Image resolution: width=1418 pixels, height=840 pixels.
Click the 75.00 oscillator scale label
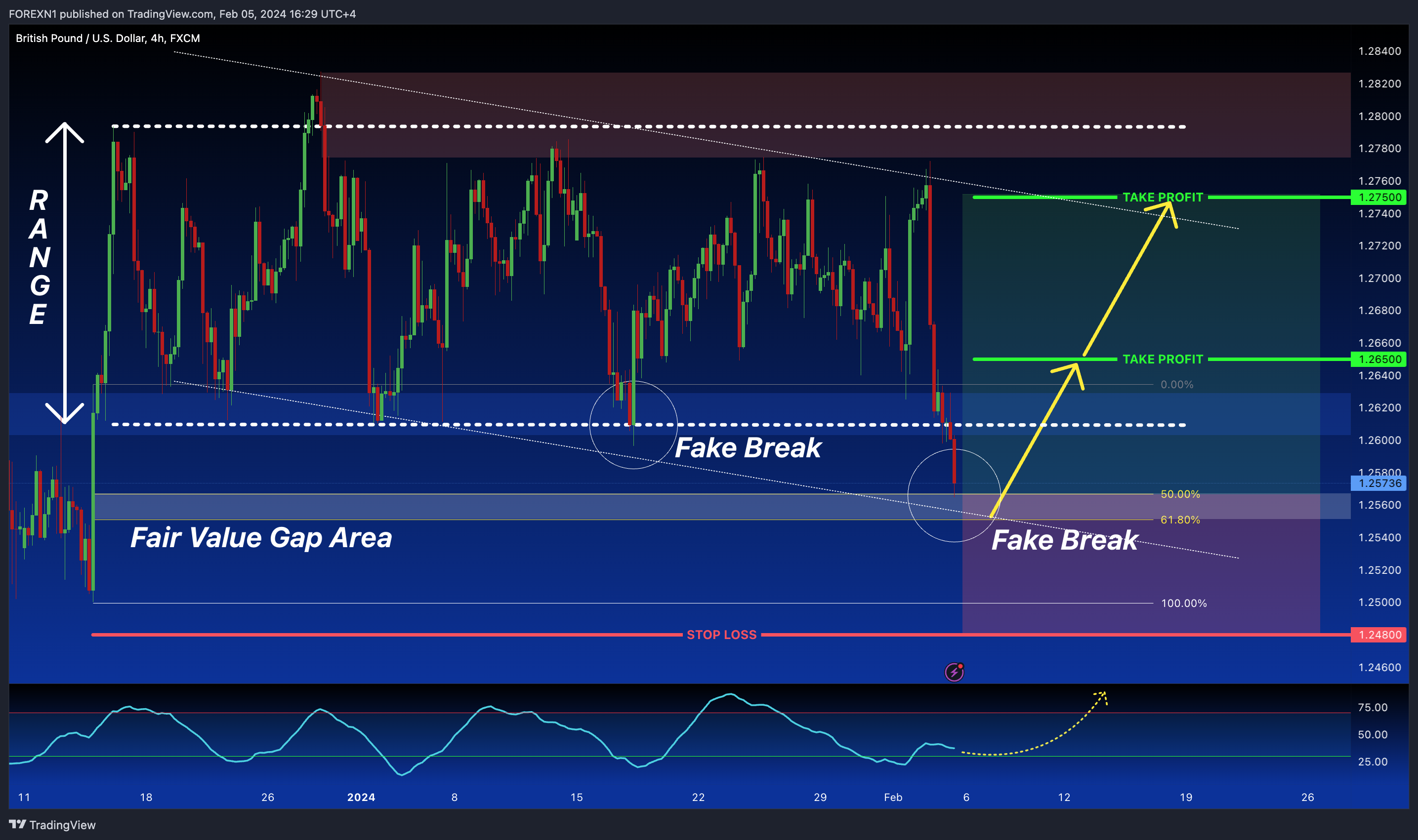[1373, 708]
